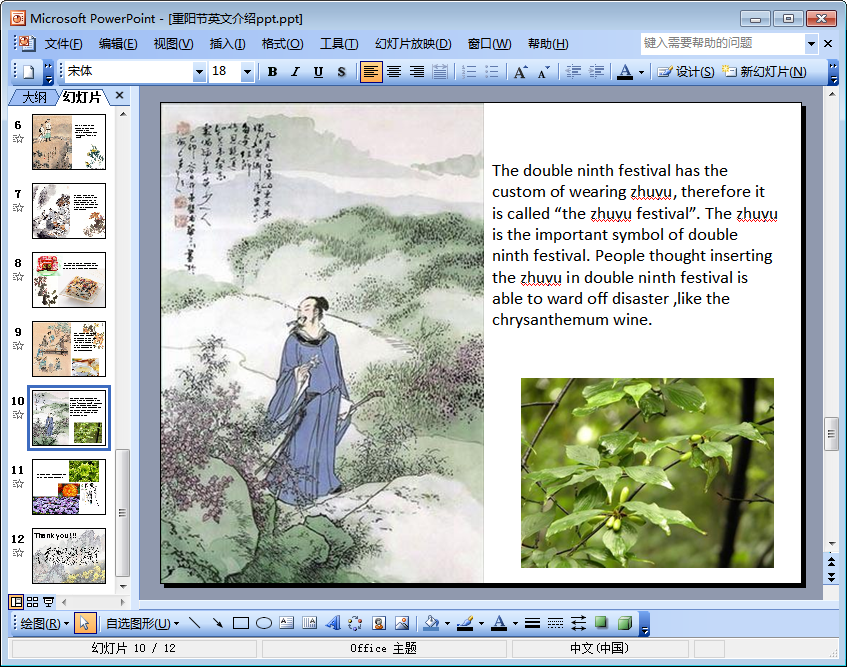
Task: Insert a diagram or organization chart
Action: (355, 623)
